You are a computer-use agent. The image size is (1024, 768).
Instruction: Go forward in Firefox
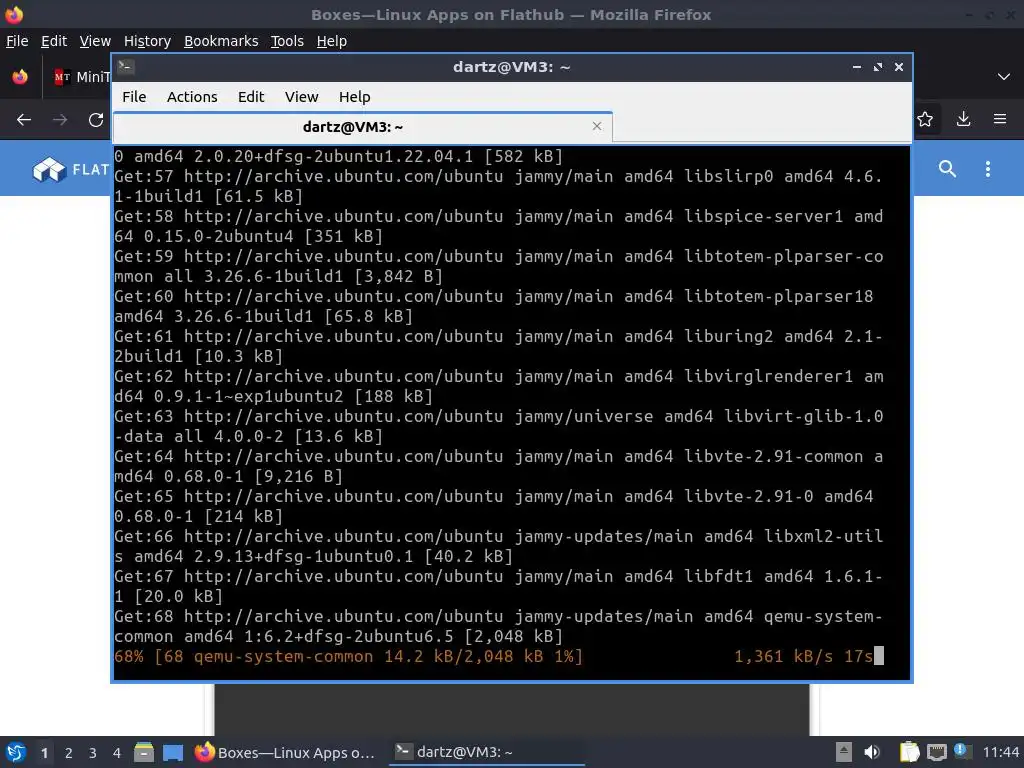point(59,120)
